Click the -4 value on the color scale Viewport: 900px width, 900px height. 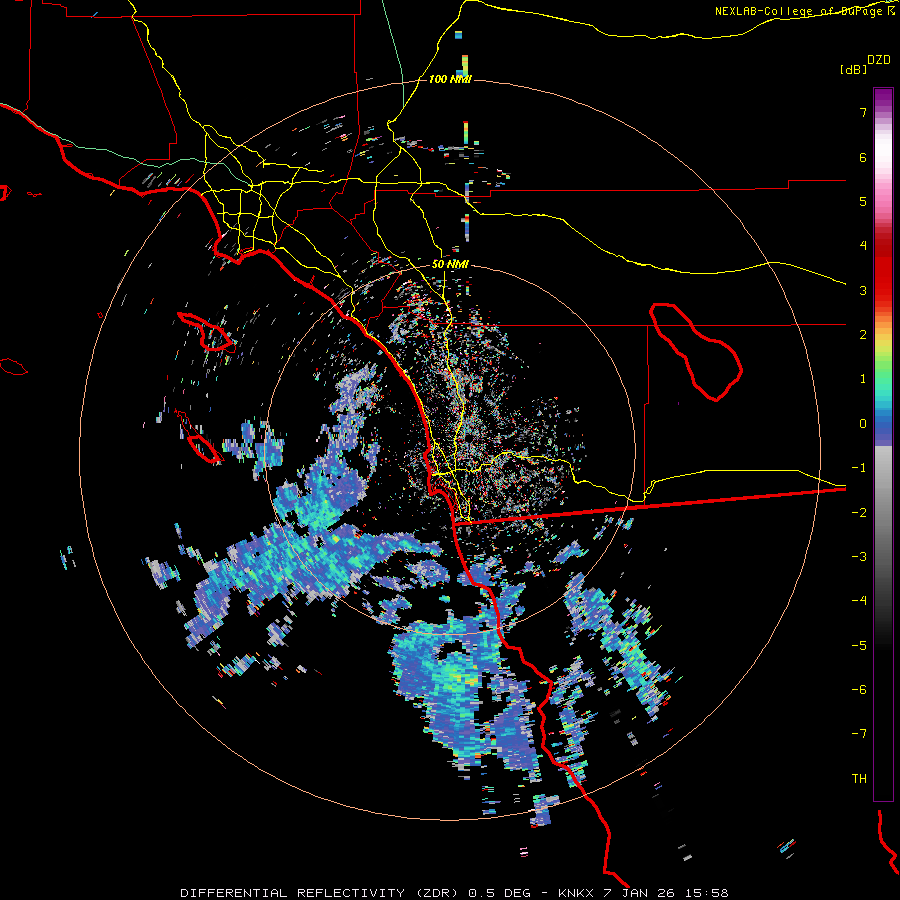pyautogui.click(x=859, y=601)
